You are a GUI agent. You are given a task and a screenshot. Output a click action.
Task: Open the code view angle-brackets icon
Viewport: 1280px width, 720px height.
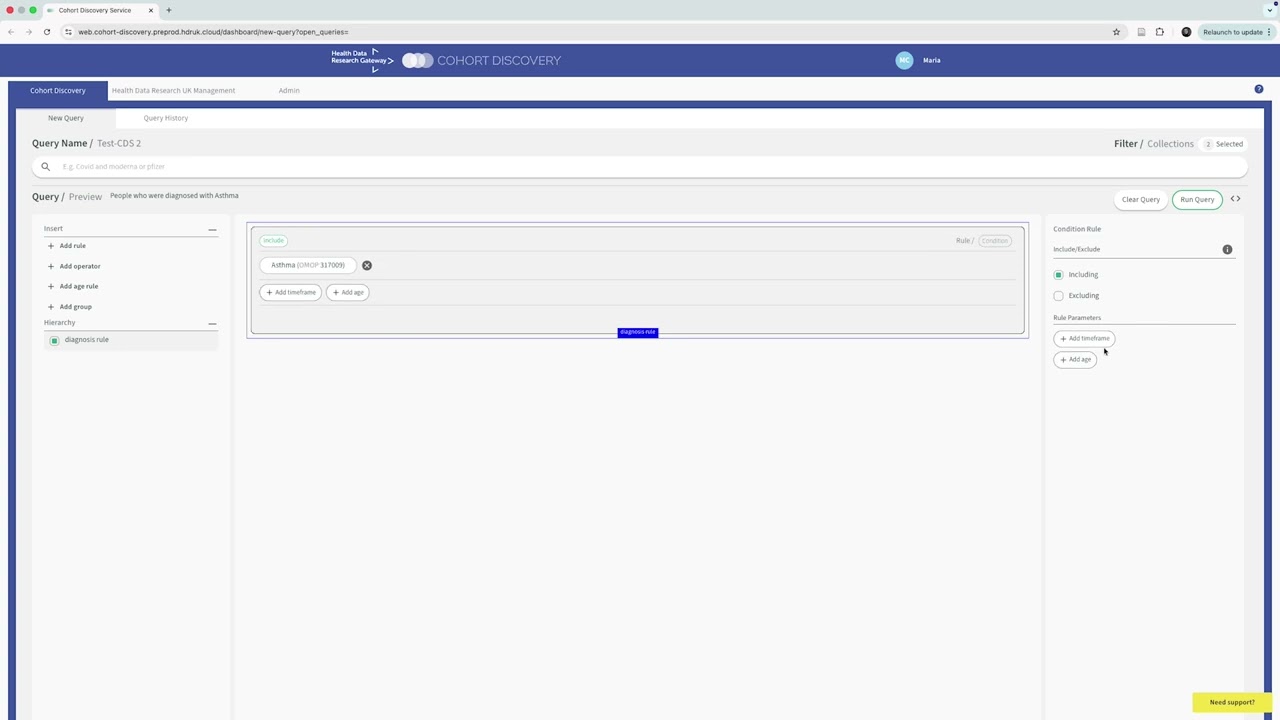point(1235,199)
